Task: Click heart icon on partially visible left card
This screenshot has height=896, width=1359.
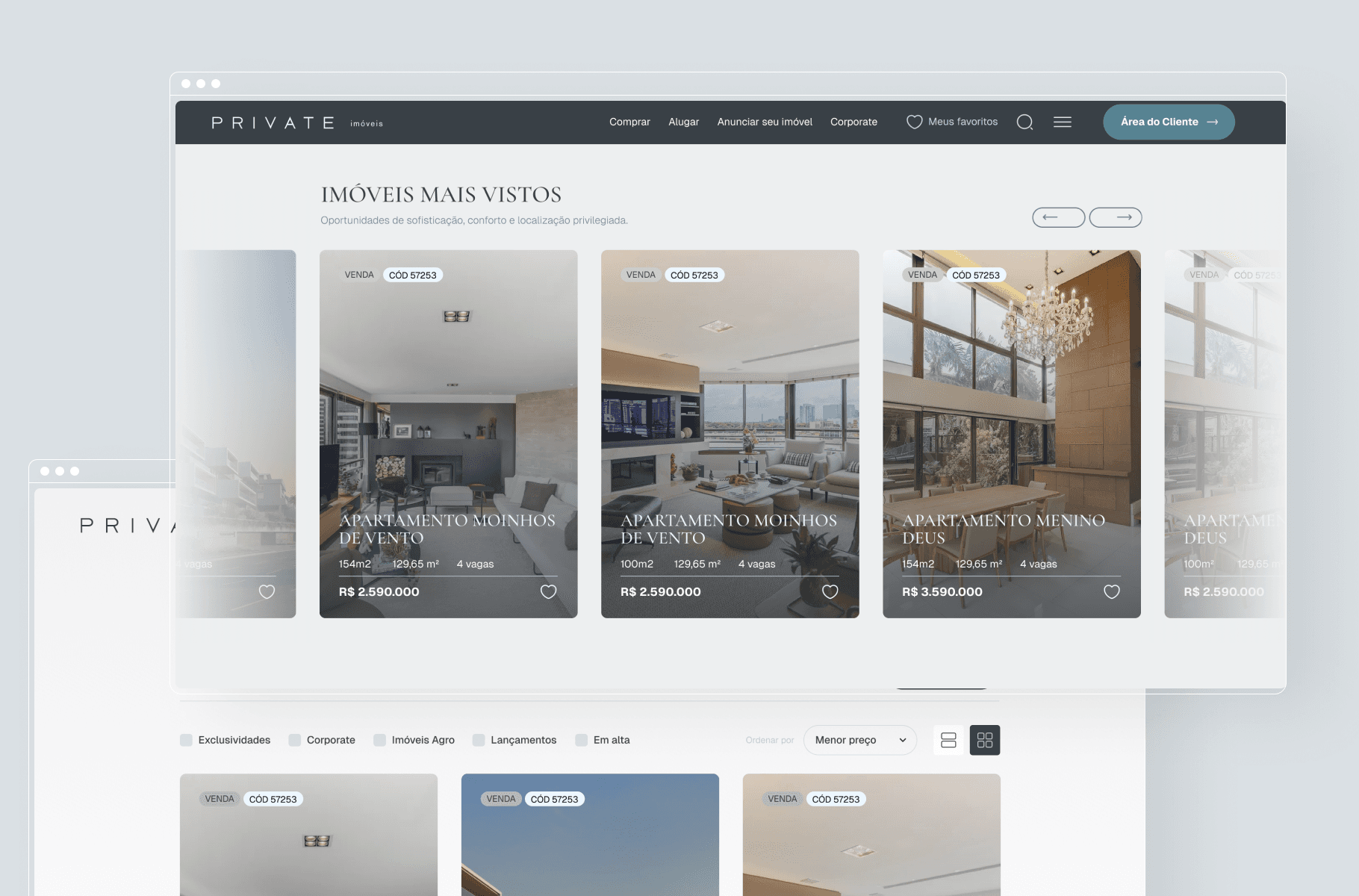Action: click(x=267, y=591)
